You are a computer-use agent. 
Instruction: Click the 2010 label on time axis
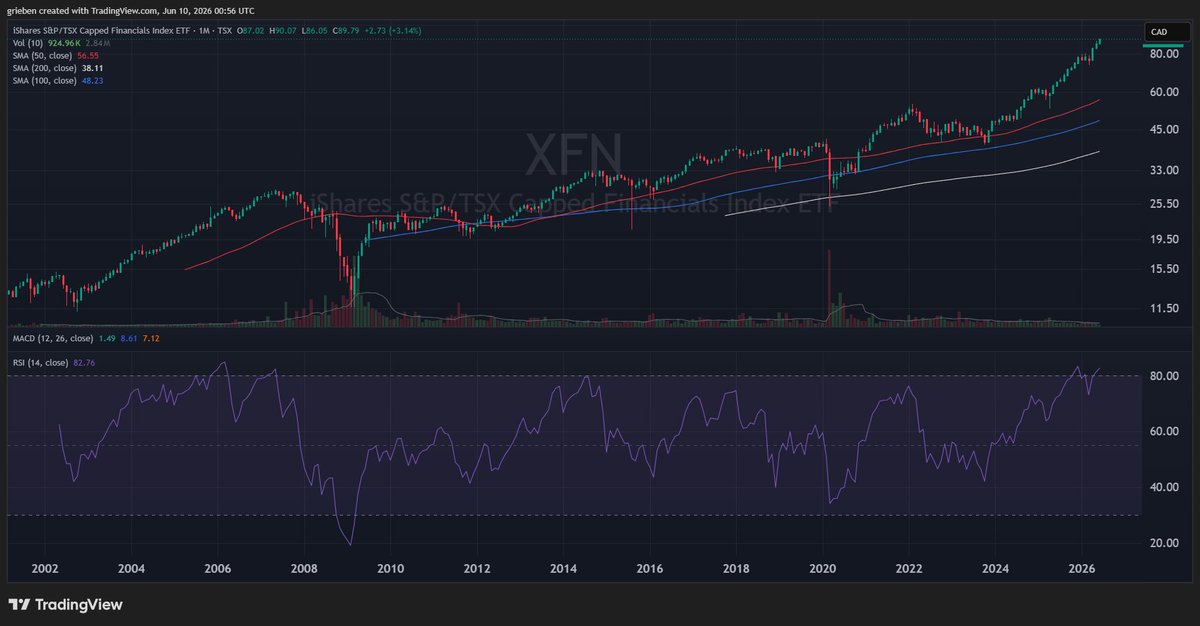tap(390, 568)
